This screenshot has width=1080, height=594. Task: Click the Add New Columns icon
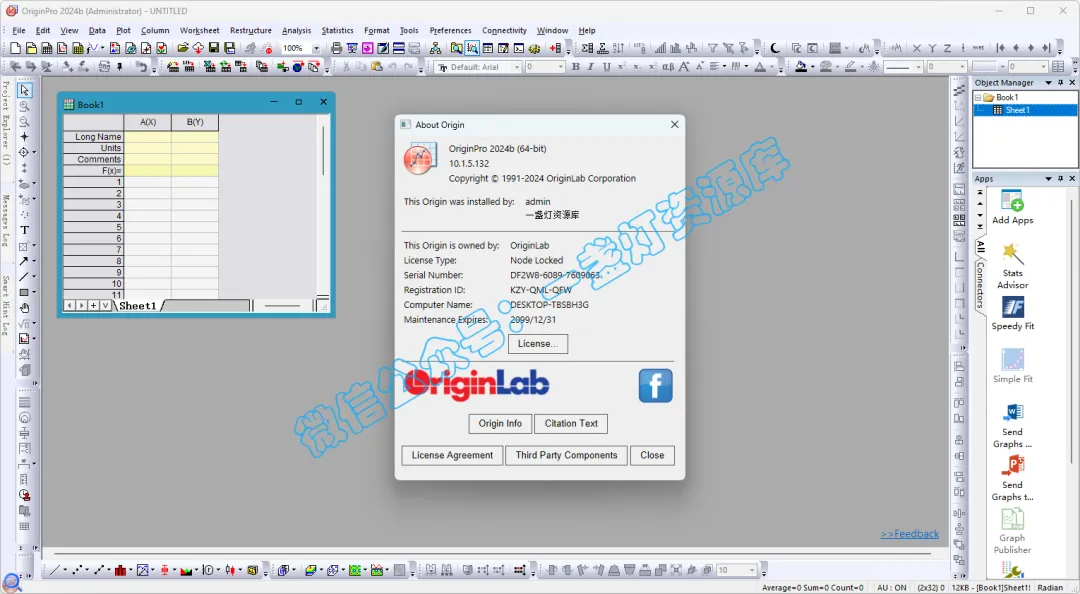point(555,48)
